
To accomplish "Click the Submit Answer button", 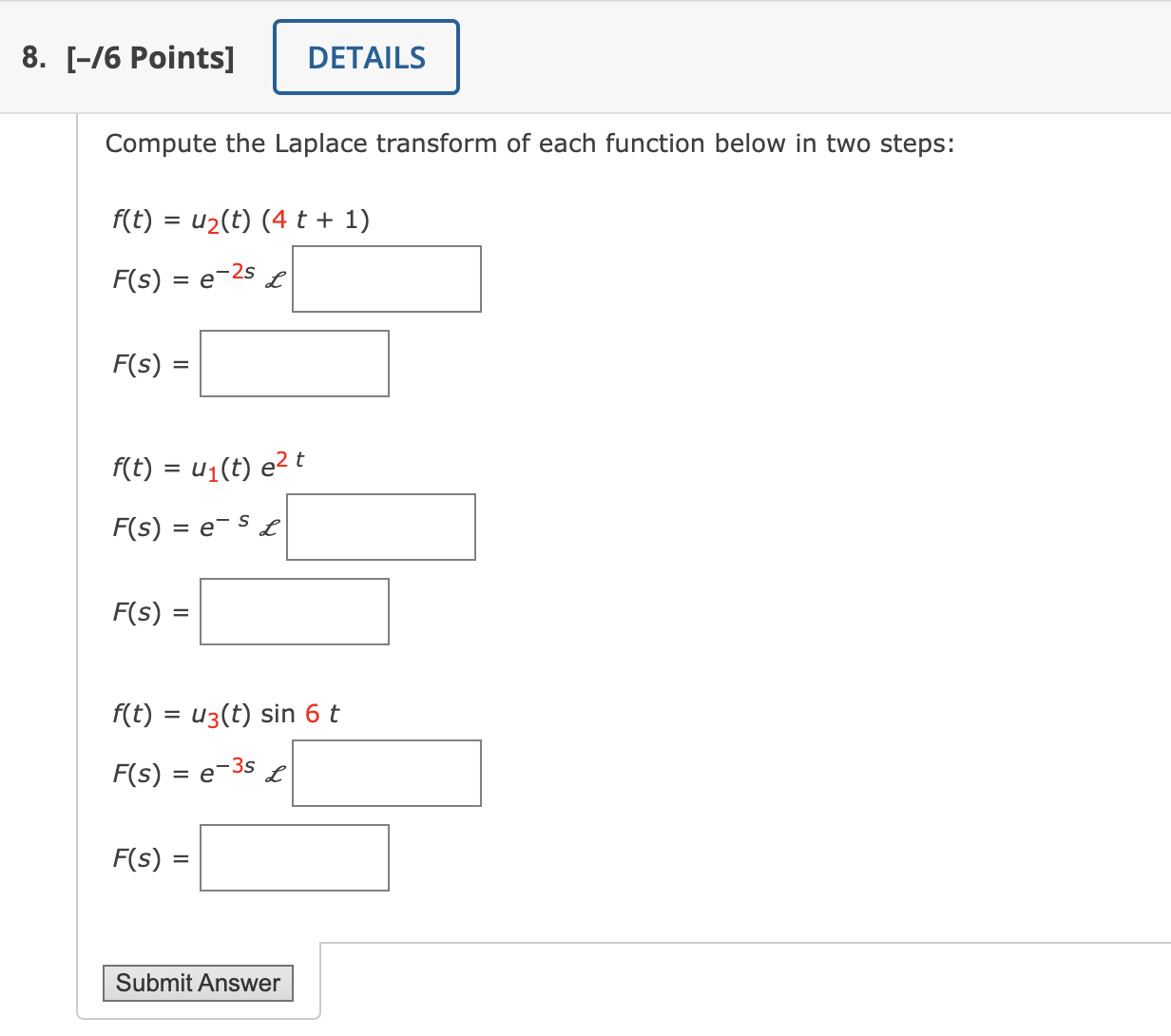I will pos(198,983).
